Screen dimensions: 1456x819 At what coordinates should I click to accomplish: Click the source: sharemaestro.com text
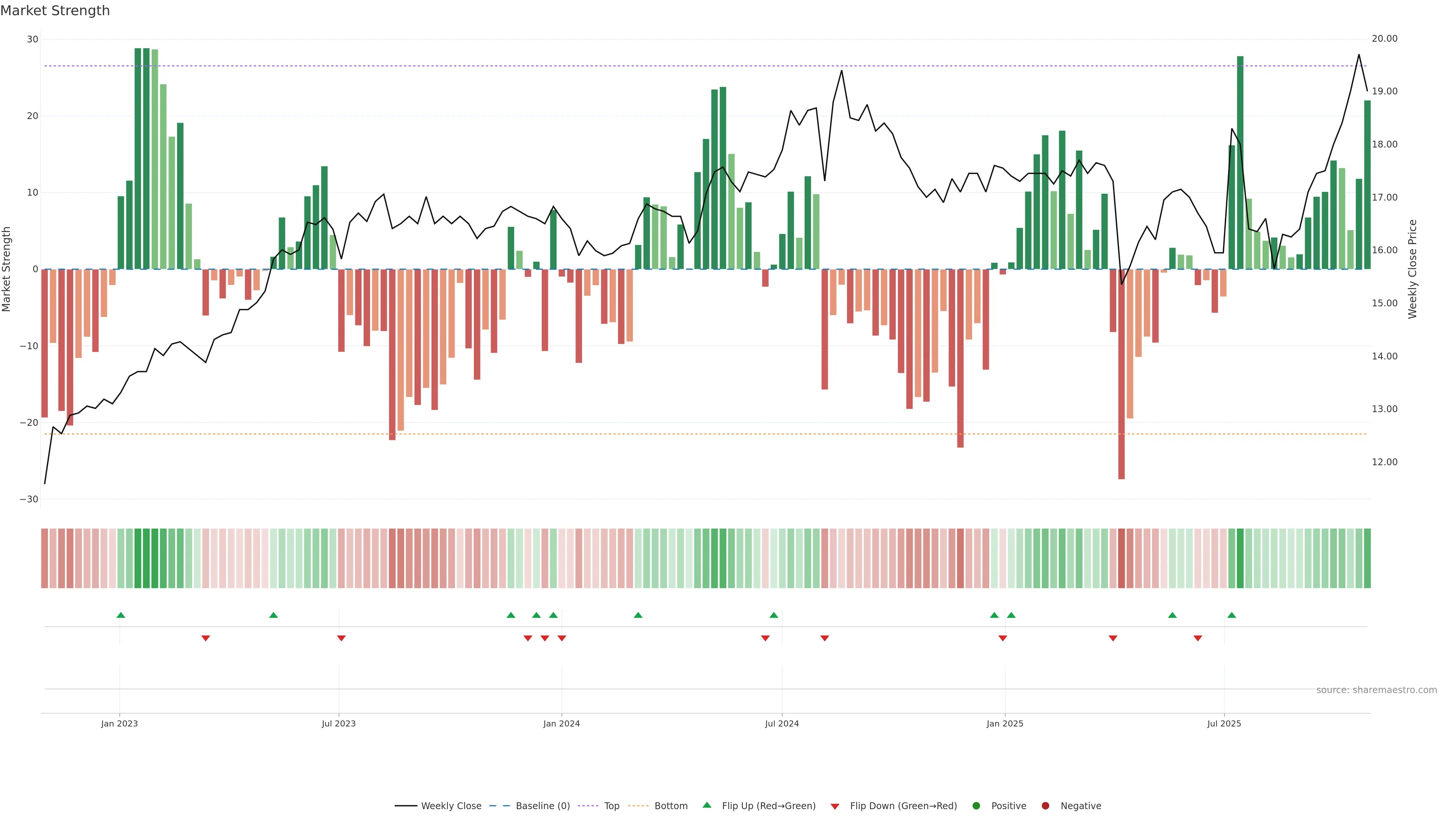point(1376,690)
